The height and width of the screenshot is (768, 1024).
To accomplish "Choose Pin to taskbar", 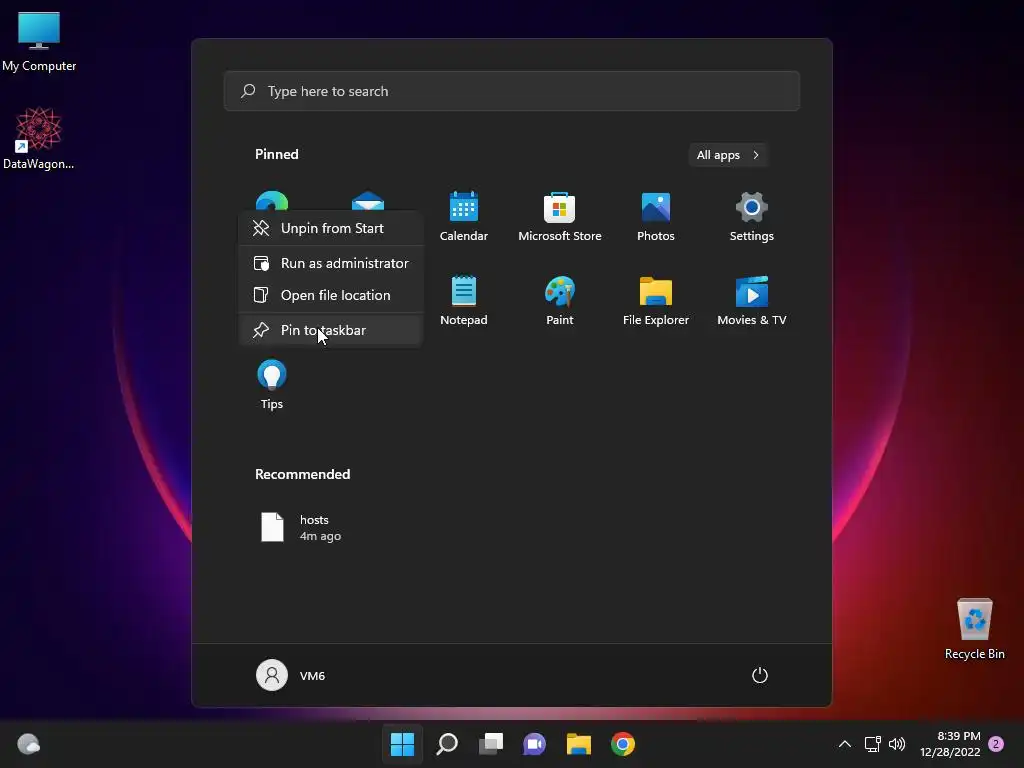I will coord(331,330).
